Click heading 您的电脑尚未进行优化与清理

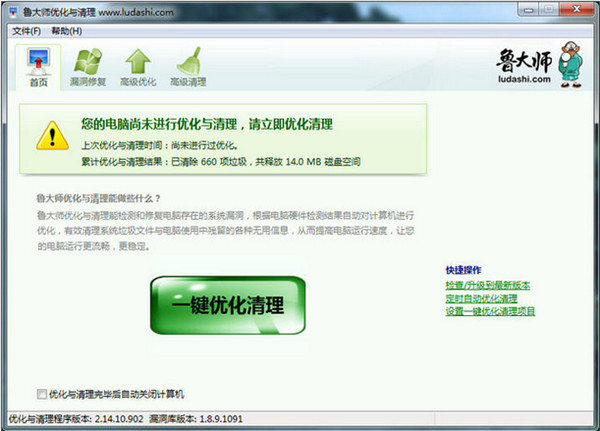(x=207, y=124)
